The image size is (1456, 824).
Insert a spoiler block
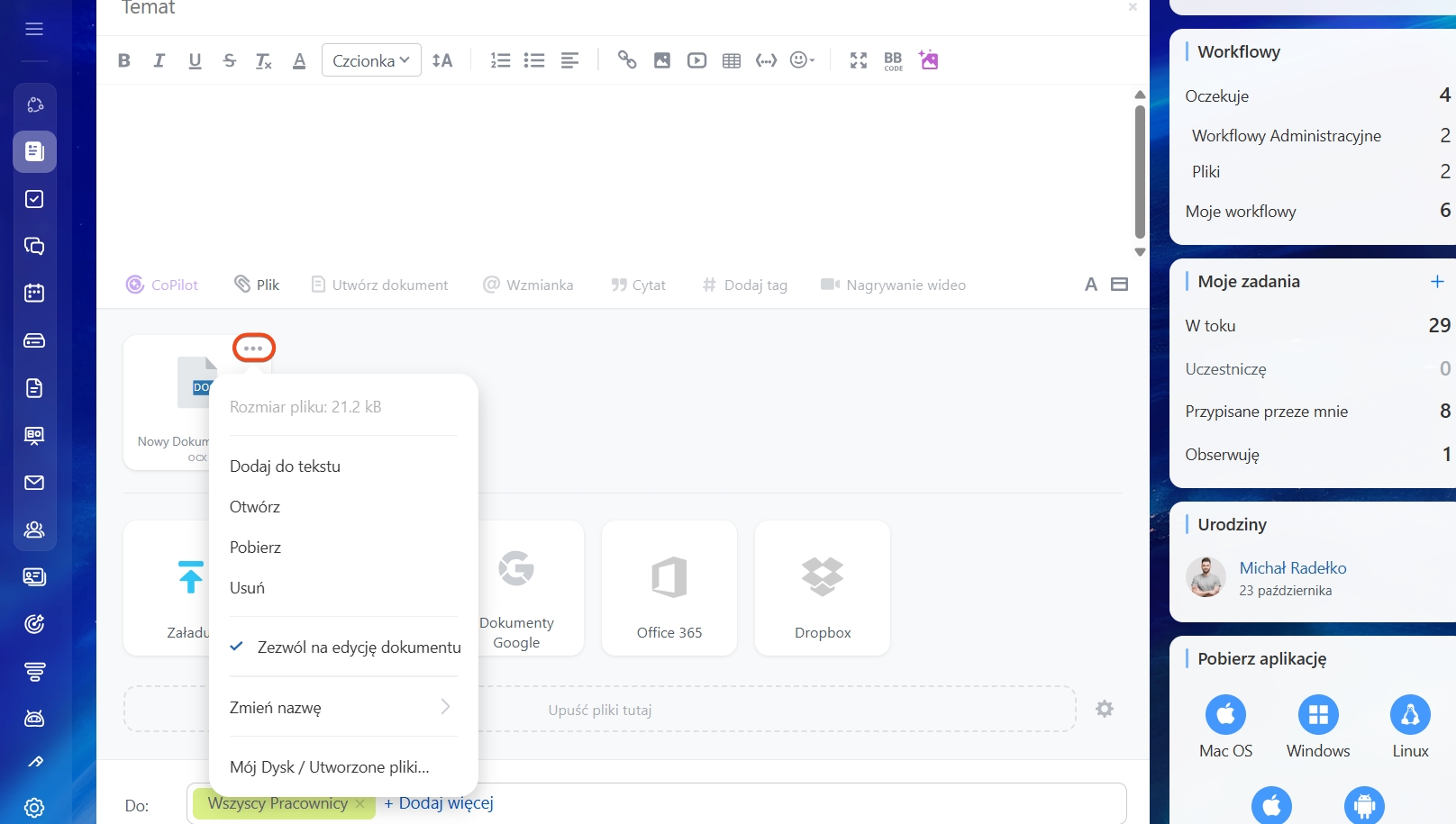(767, 60)
